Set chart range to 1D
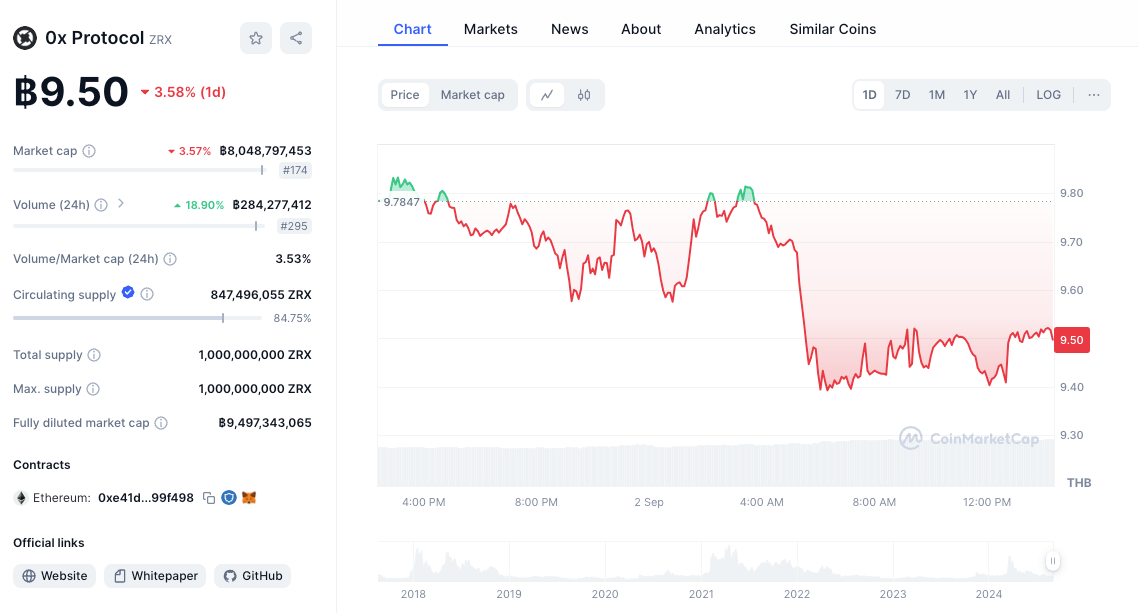Screen dimensions: 1138x613 coord(869,95)
